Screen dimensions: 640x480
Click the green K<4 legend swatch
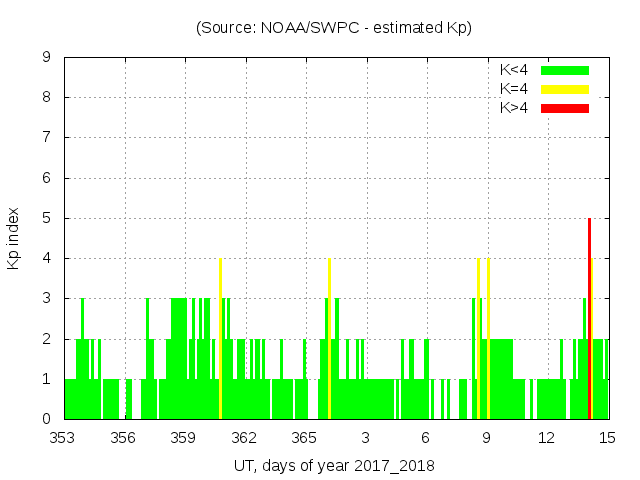point(565,70)
